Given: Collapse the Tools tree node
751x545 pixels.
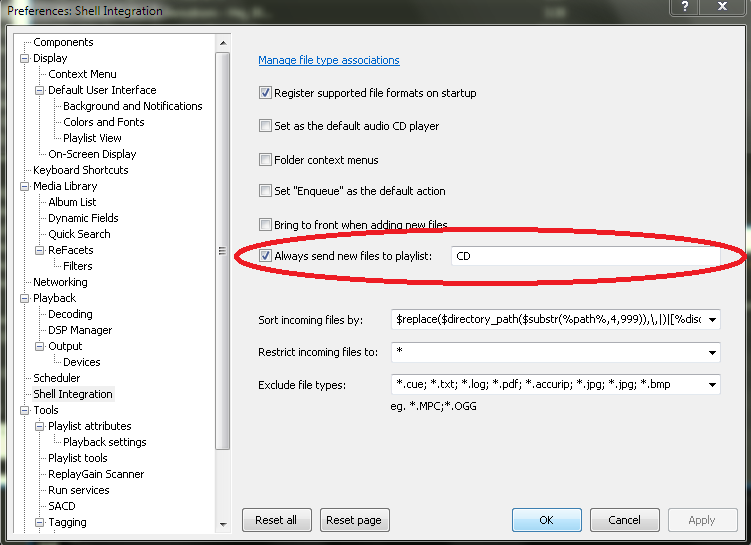Looking at the screenshot, I should (x=24, y=410).
